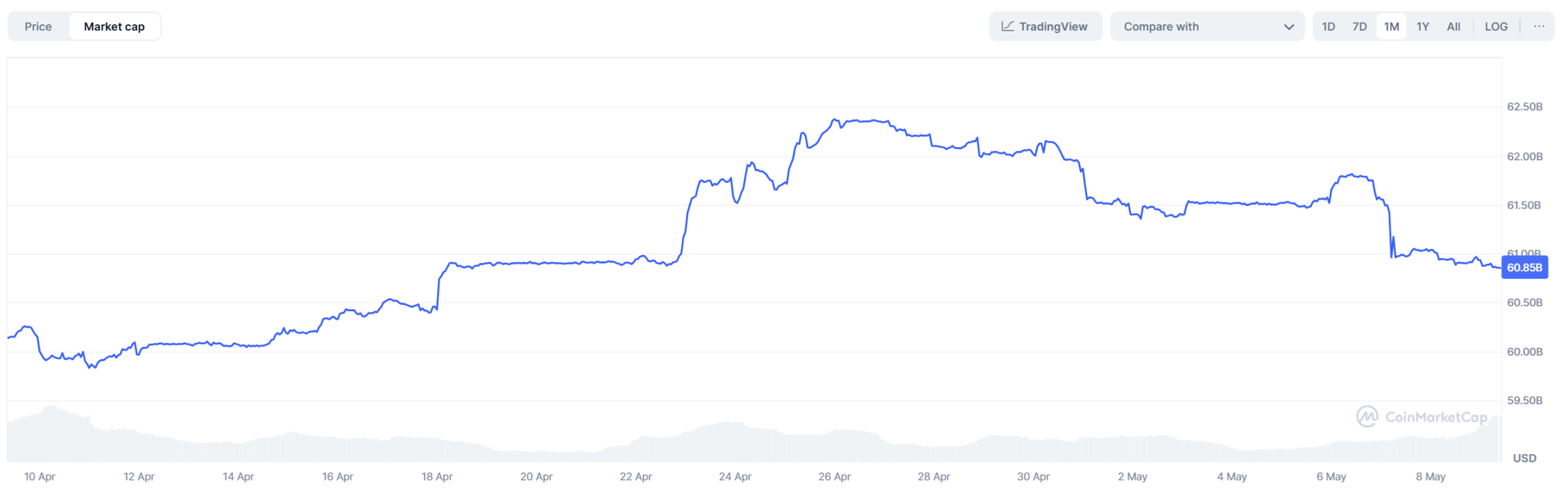Open the TradingView chart view

point(1045,26)
